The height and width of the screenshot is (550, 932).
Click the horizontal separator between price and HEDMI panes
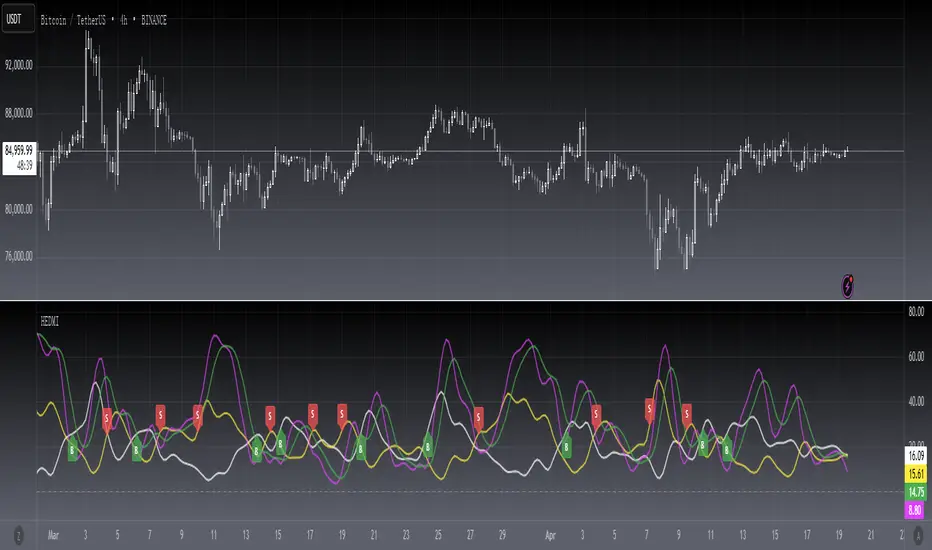[x=466, y=301]
